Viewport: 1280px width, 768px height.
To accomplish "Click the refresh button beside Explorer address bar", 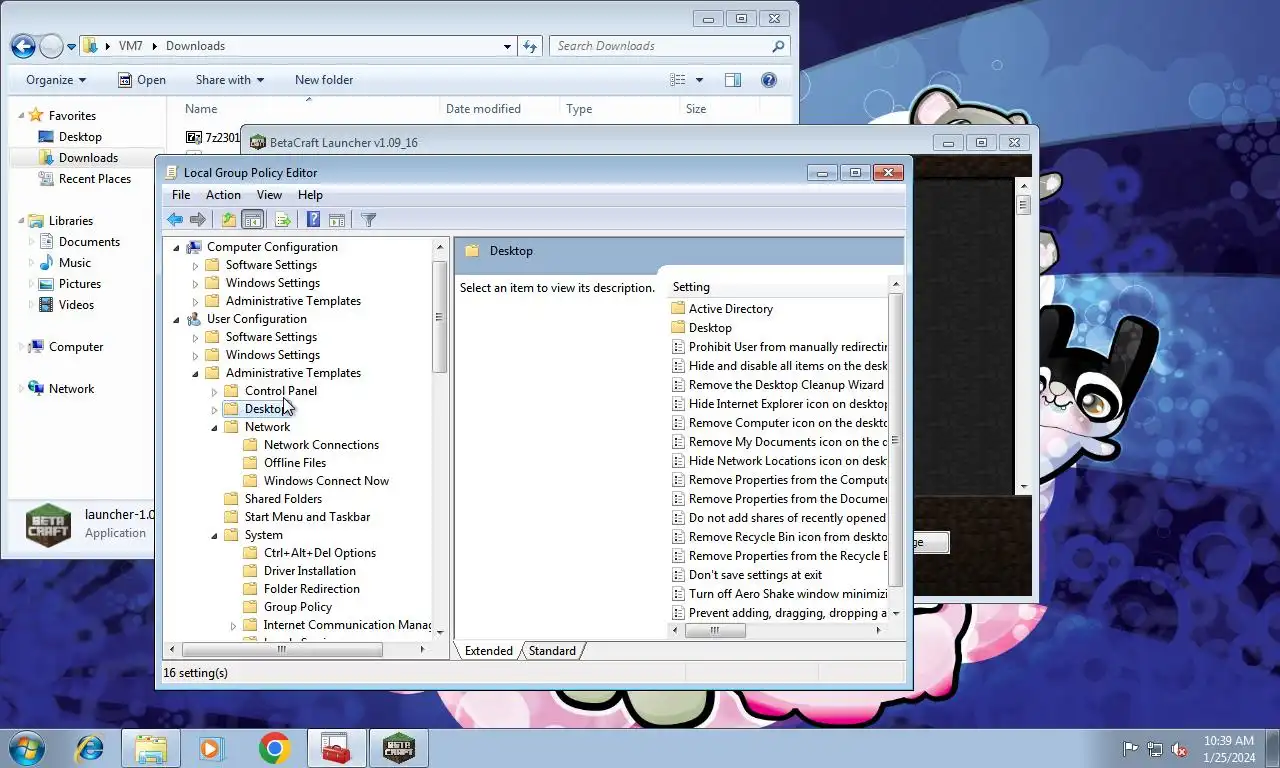I will (x=531, y=46).
